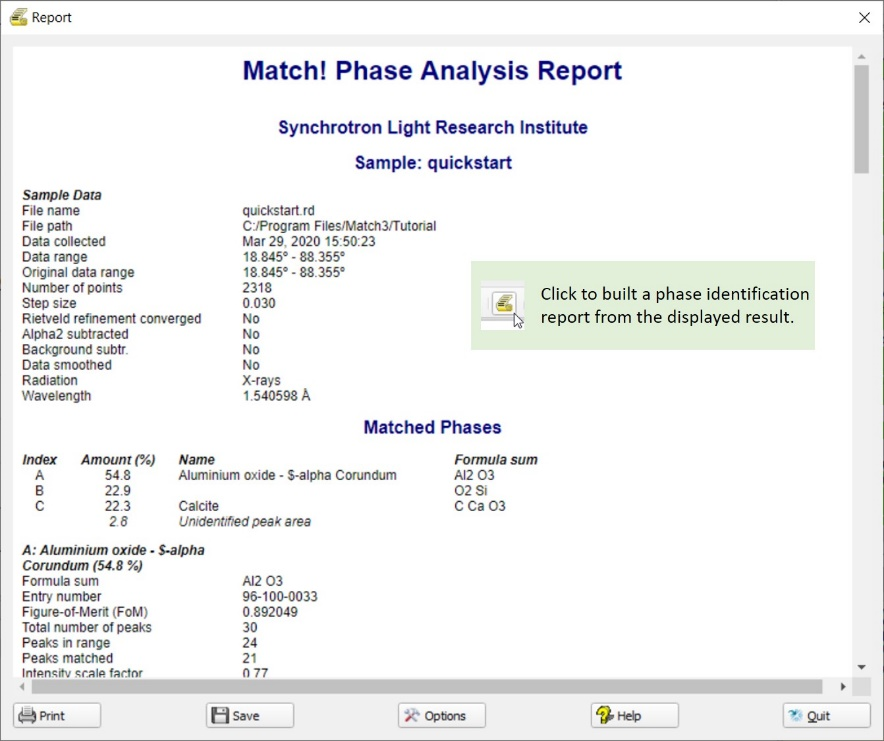Click 'Total number of peaks' value '30'
Viewport: 884px width, 741px height.
pyautogui.click(x=250, y=627)
